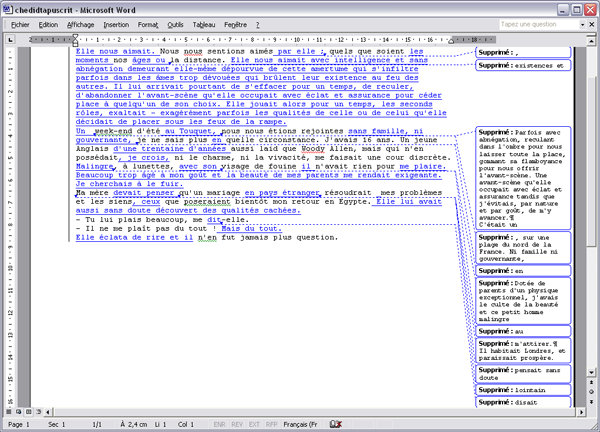Image resolution: width=600 pixels, height=432 pixels.
Task: Open the Affichage menu
Action: (x=80, y=25)
